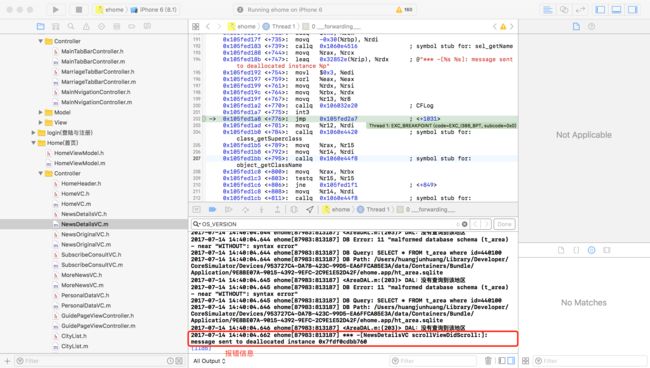Open the Report navigator tab
This screenshot has height=368, width=650.
[x=147, y=27]
